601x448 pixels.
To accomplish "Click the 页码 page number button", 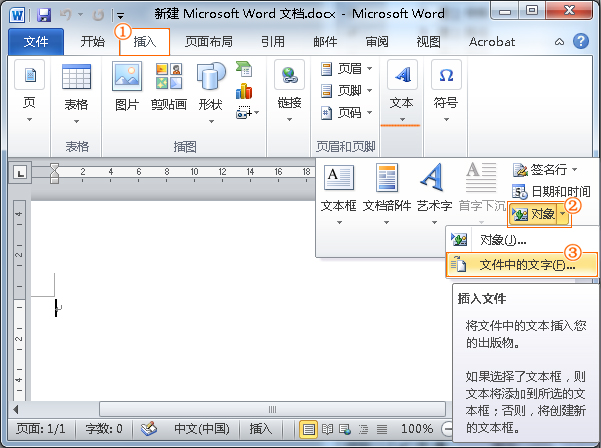I will tap(346, 113).
